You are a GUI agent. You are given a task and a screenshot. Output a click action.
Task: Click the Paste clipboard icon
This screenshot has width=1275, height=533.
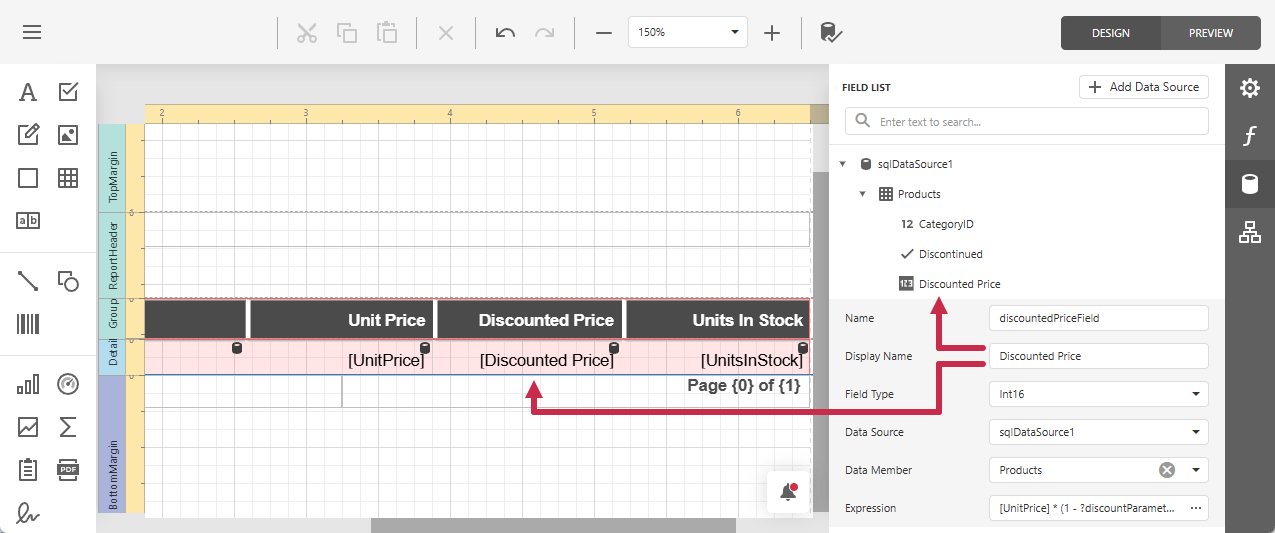coord(387,32)
